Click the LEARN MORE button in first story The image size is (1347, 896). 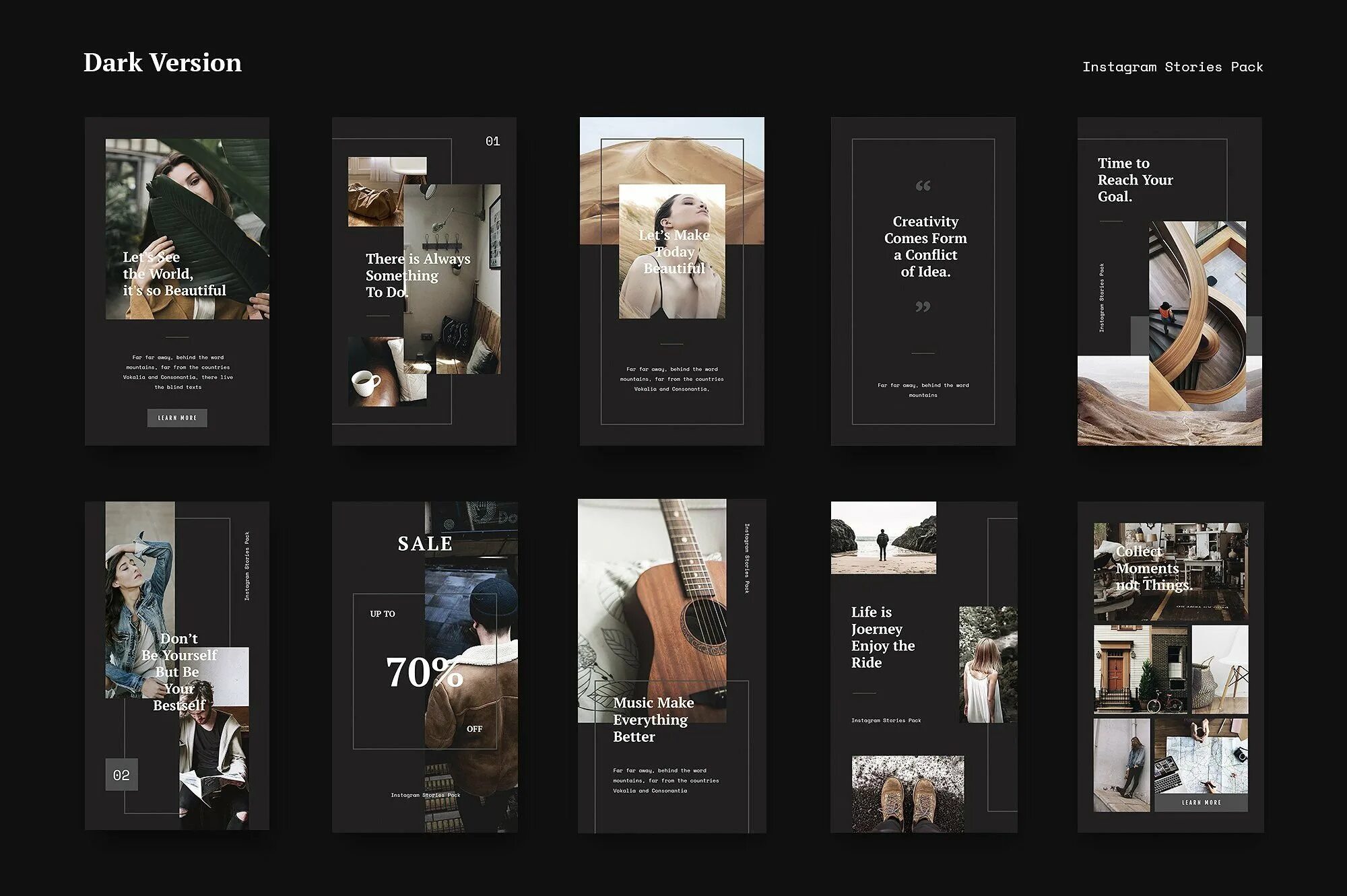click(x=177, y=418)
